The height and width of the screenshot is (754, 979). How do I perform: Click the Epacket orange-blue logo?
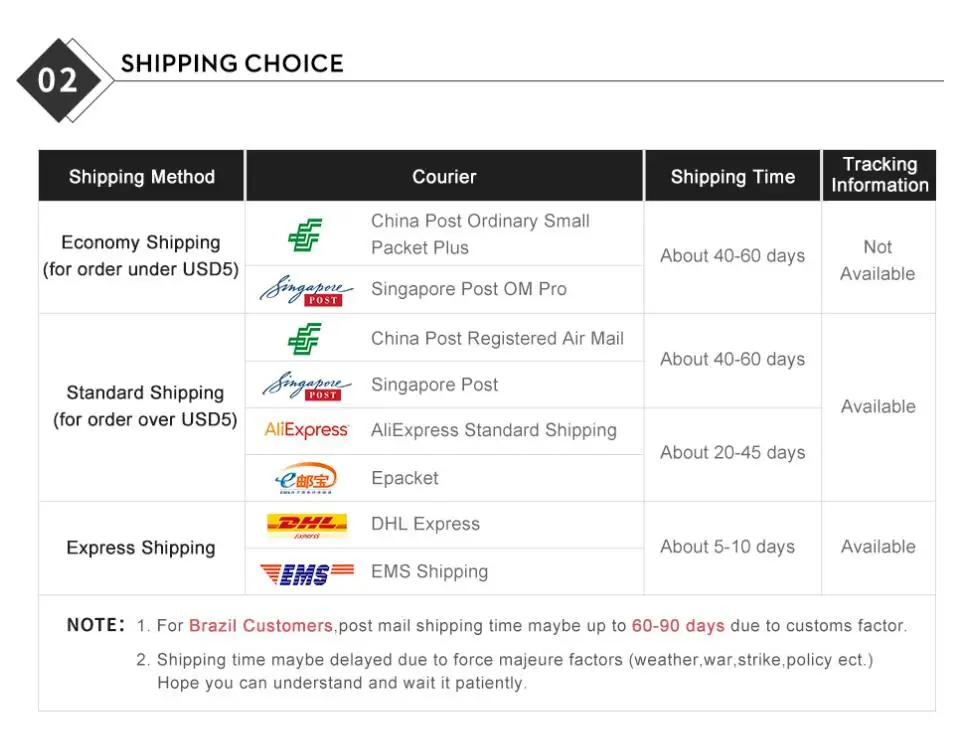[306, 478]
